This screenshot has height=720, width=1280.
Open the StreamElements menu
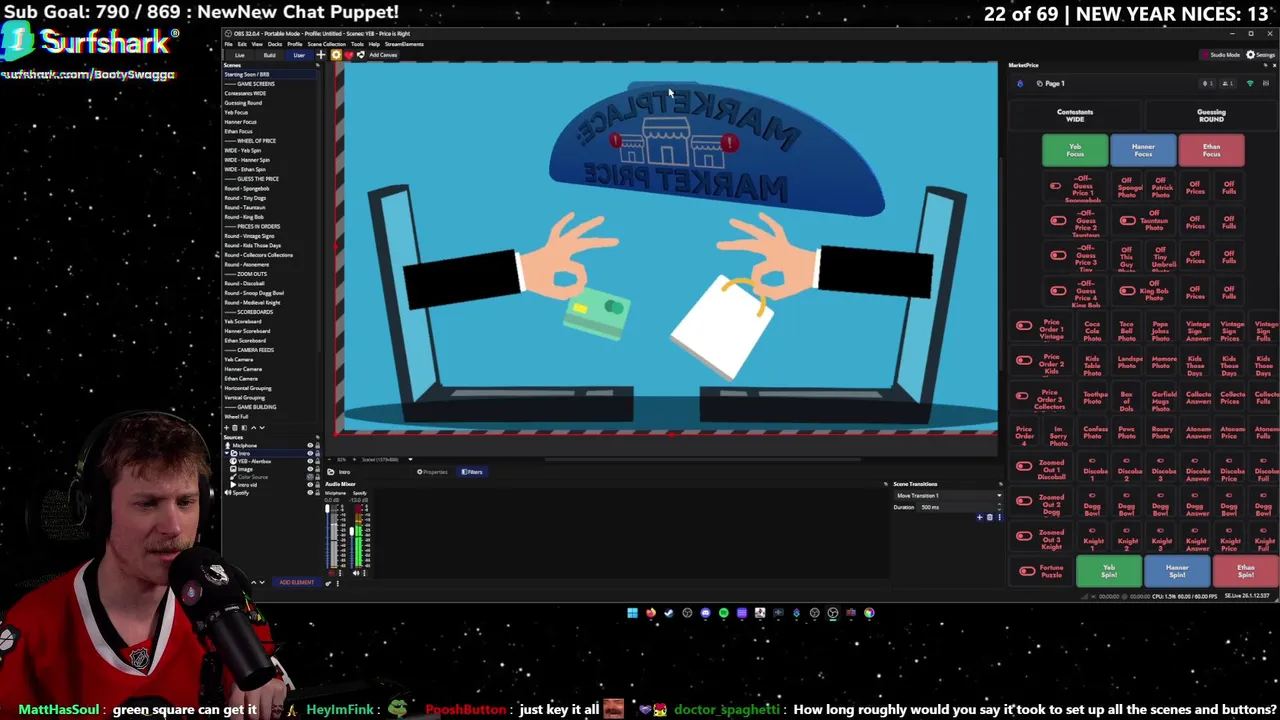[x=404, y=44]
